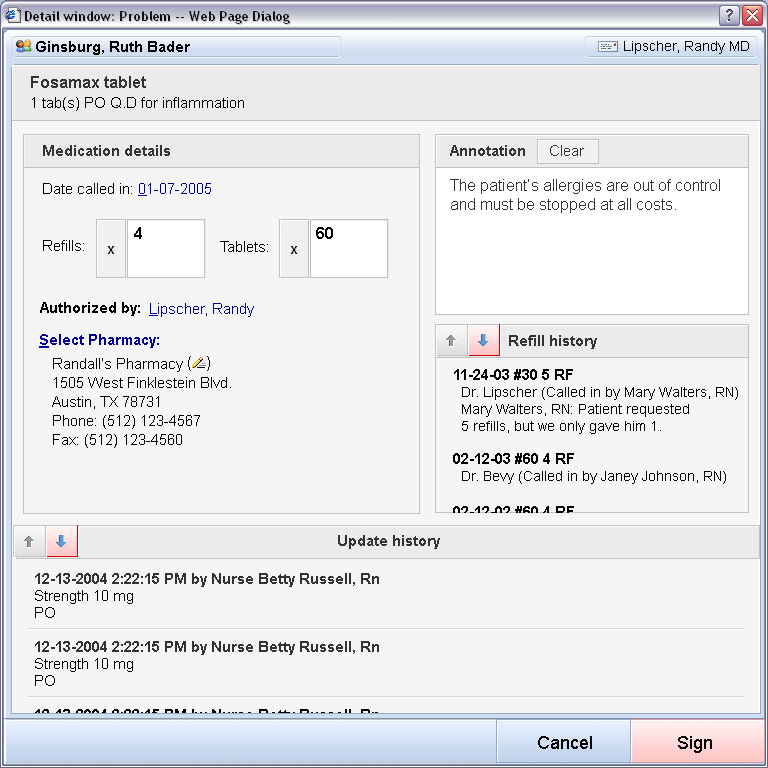This screenshot has width=768, height=768.
Task: Click into the Refills quantity field
Action: click(x=166, y=249)
